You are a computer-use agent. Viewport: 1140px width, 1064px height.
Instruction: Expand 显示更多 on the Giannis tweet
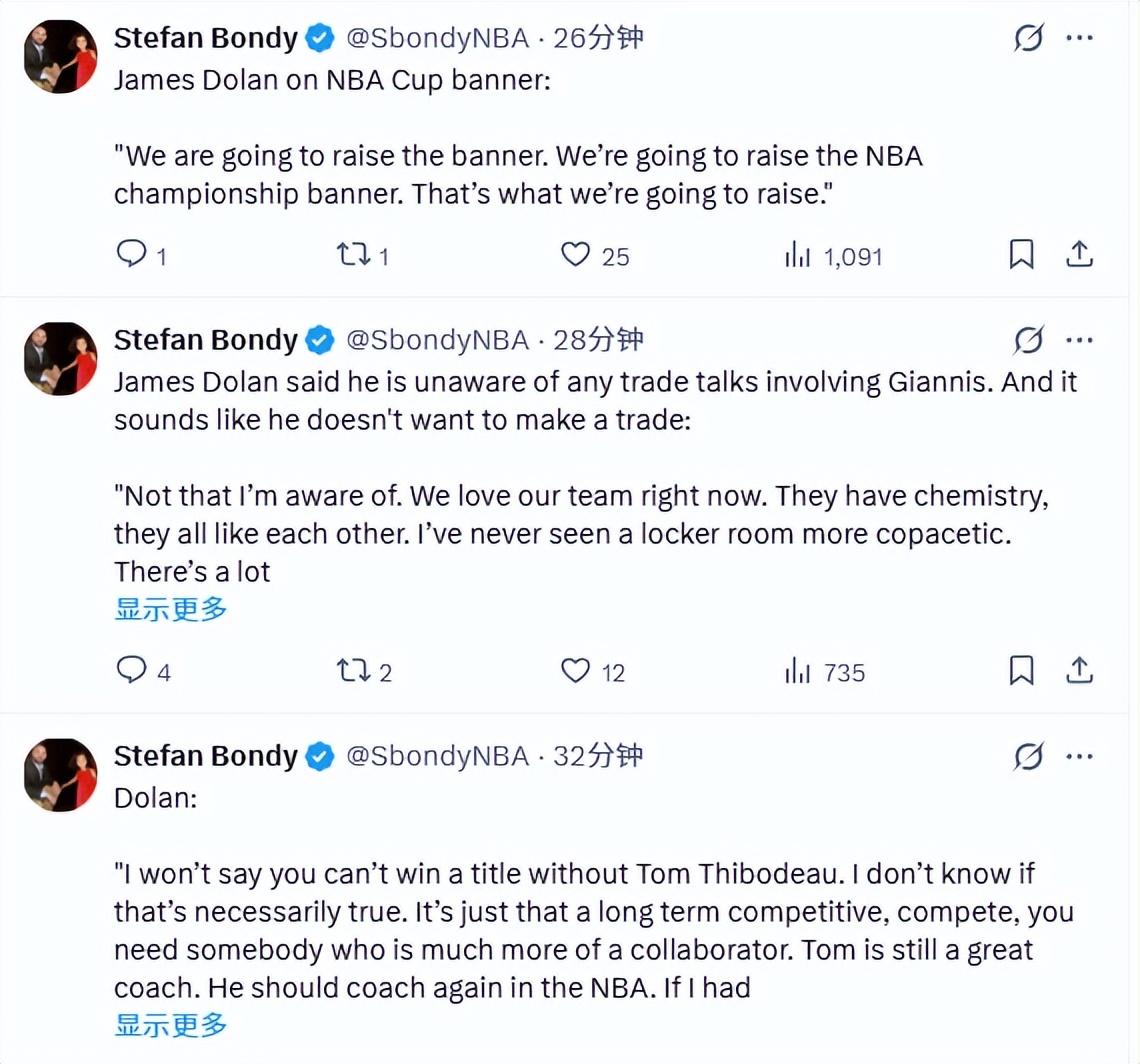pos(171,608)
